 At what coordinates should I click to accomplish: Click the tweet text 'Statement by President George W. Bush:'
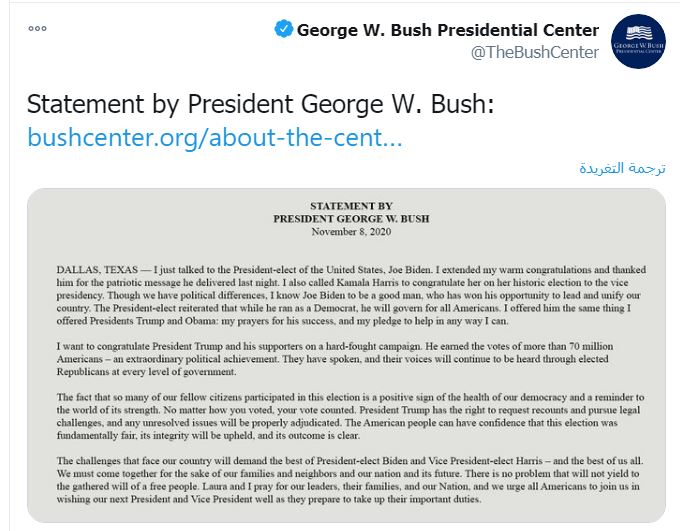[260, 105]
